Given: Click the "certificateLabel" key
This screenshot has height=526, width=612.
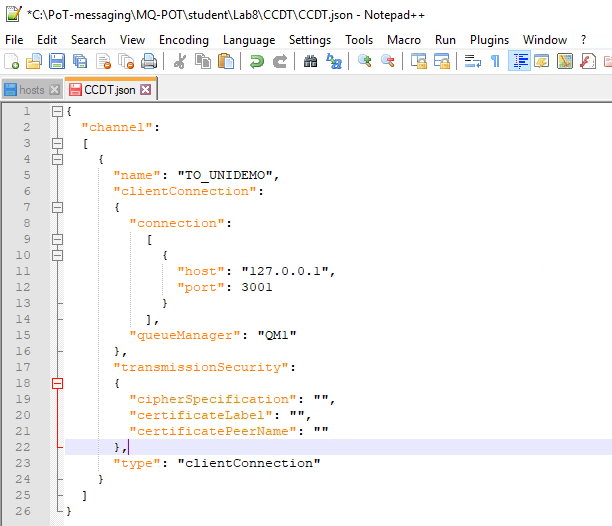Looking at the screenshot, I should 201,415.
